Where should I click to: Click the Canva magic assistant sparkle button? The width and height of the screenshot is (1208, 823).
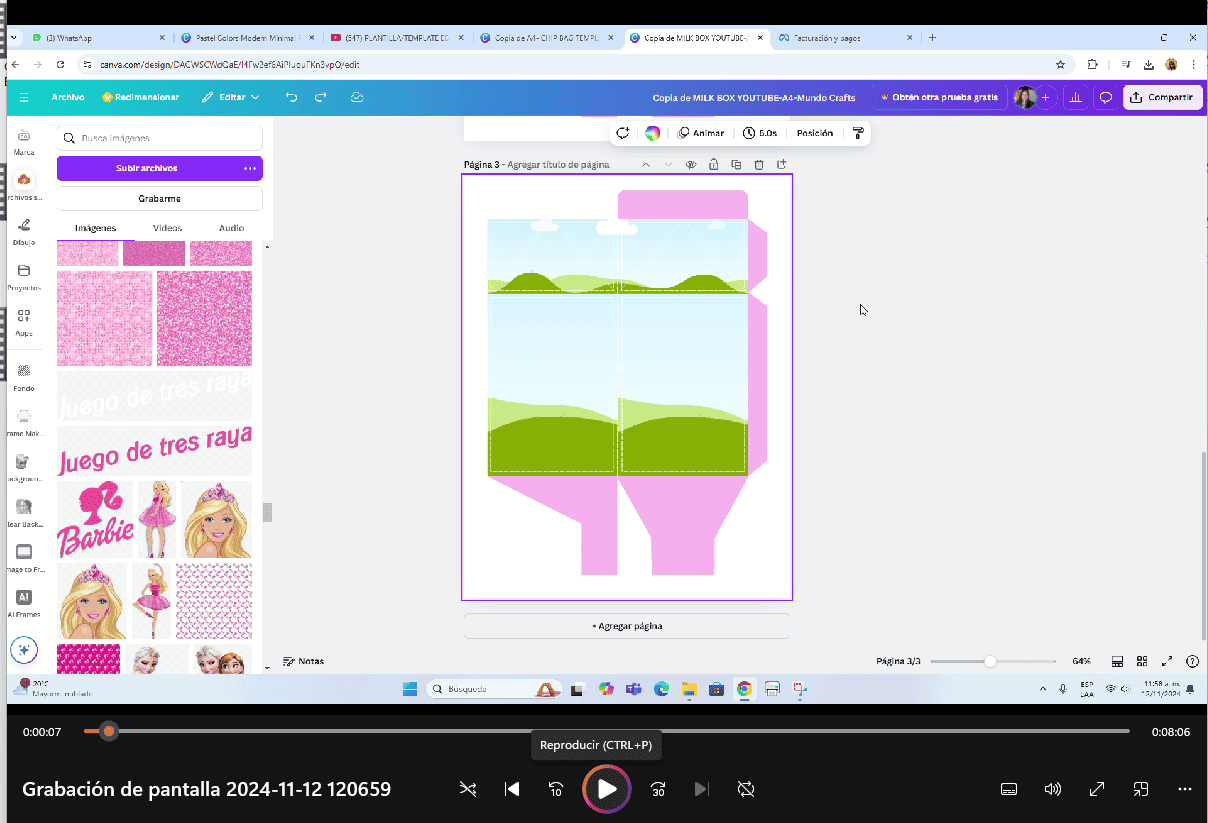pyautogui.click(x=25, y=650)
